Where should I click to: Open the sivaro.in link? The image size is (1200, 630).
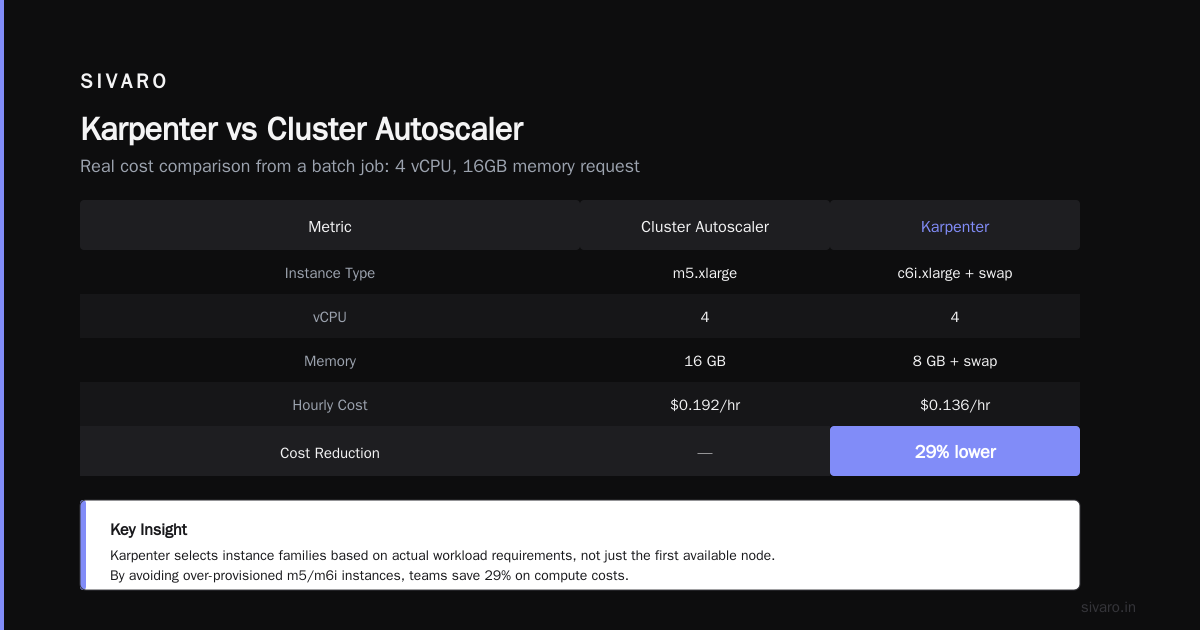tap(1108, 607)
